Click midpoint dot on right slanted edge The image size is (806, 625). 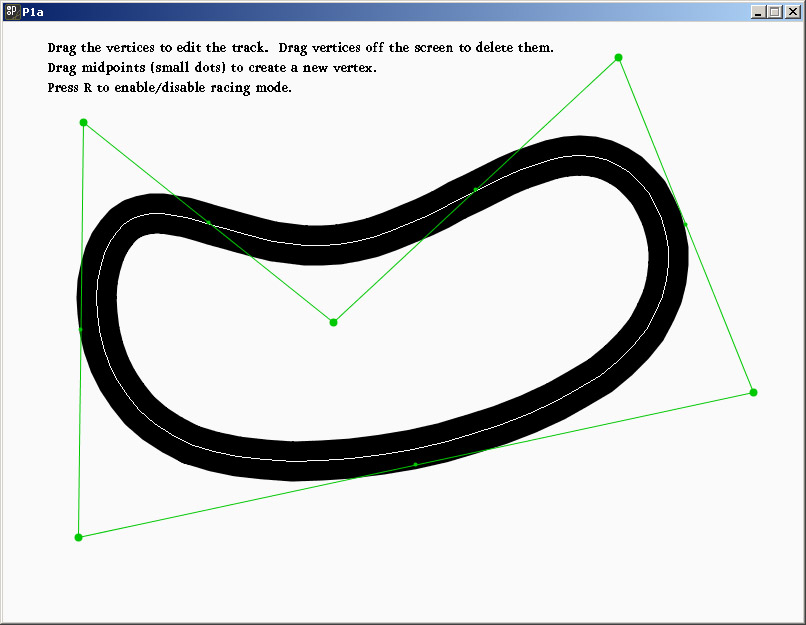(686, 225)
